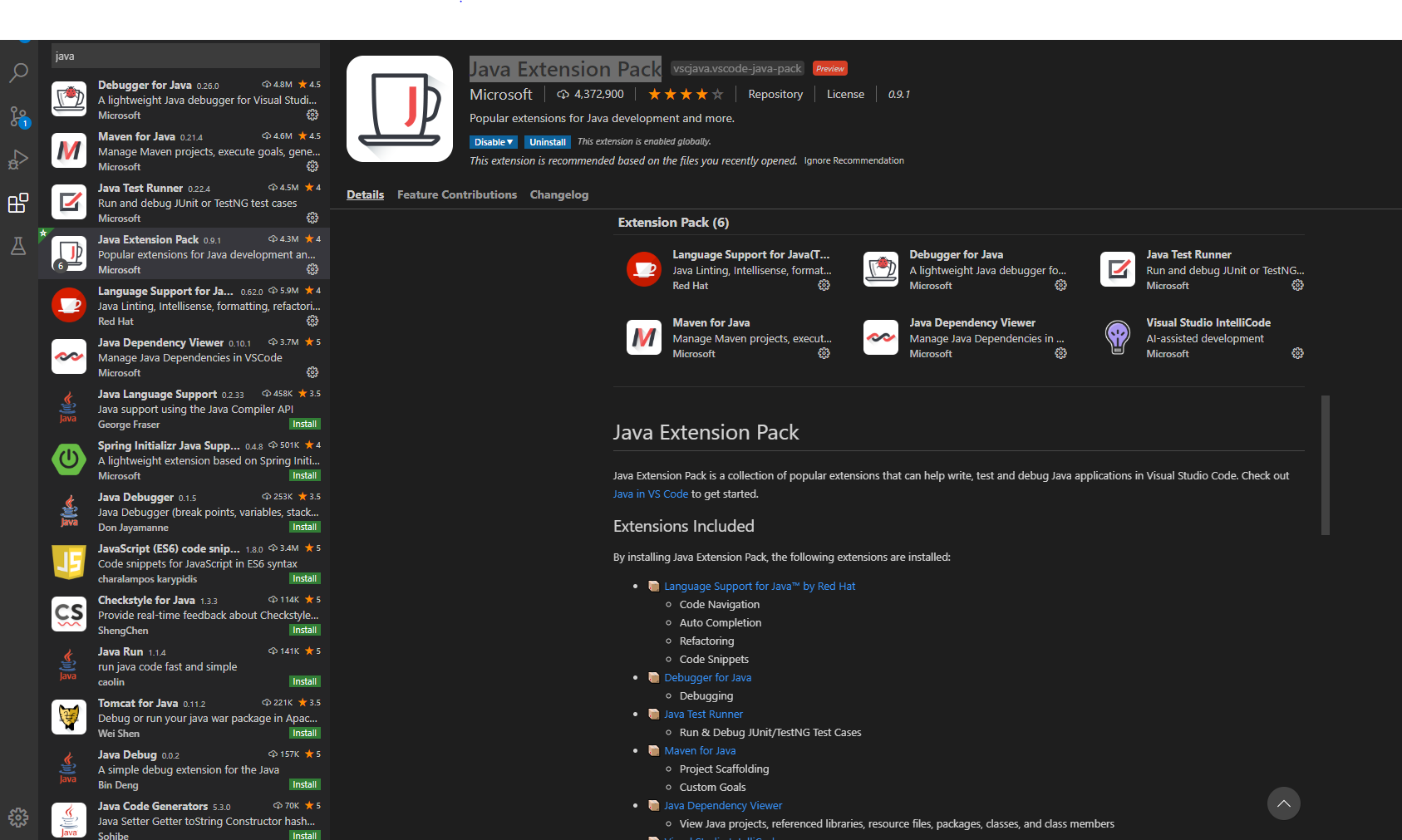The width and height of the screenshot is (1402, 840).
Task: Open Language Support for Java by Red Hat link
Action: tap(760, 586)
